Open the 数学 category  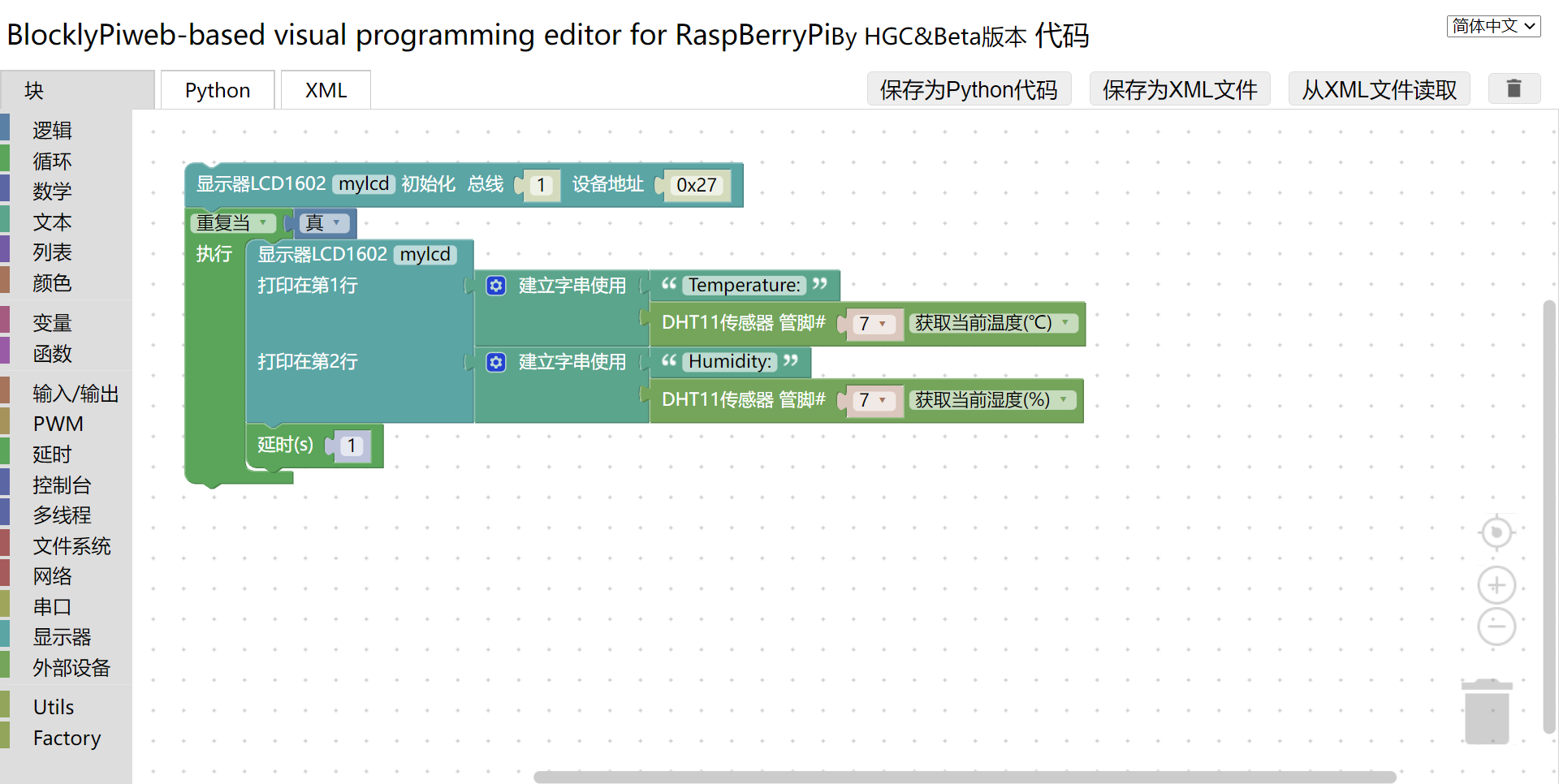point(66,192)
